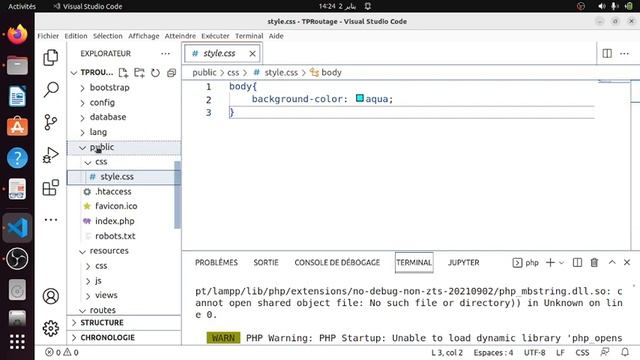Split the terminal panel
Viewport: 640px width, 360px height.
point(577,262)
